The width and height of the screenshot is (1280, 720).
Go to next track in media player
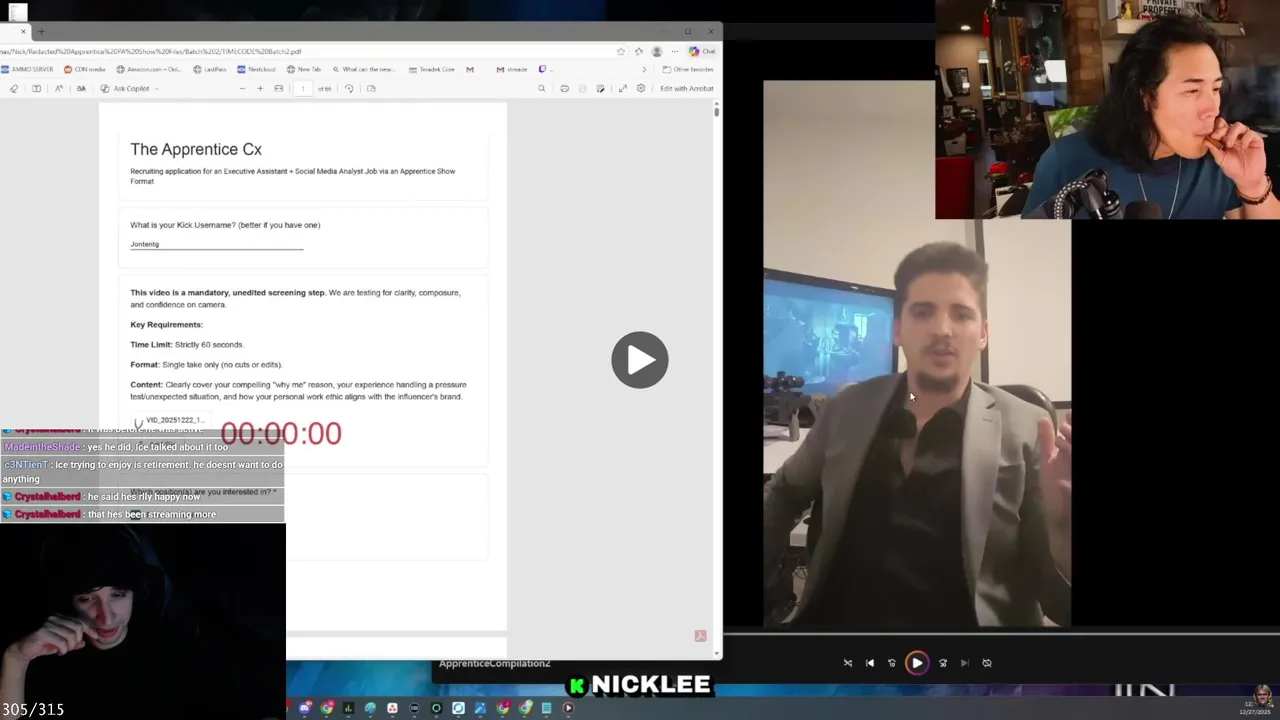coord(965,663)
